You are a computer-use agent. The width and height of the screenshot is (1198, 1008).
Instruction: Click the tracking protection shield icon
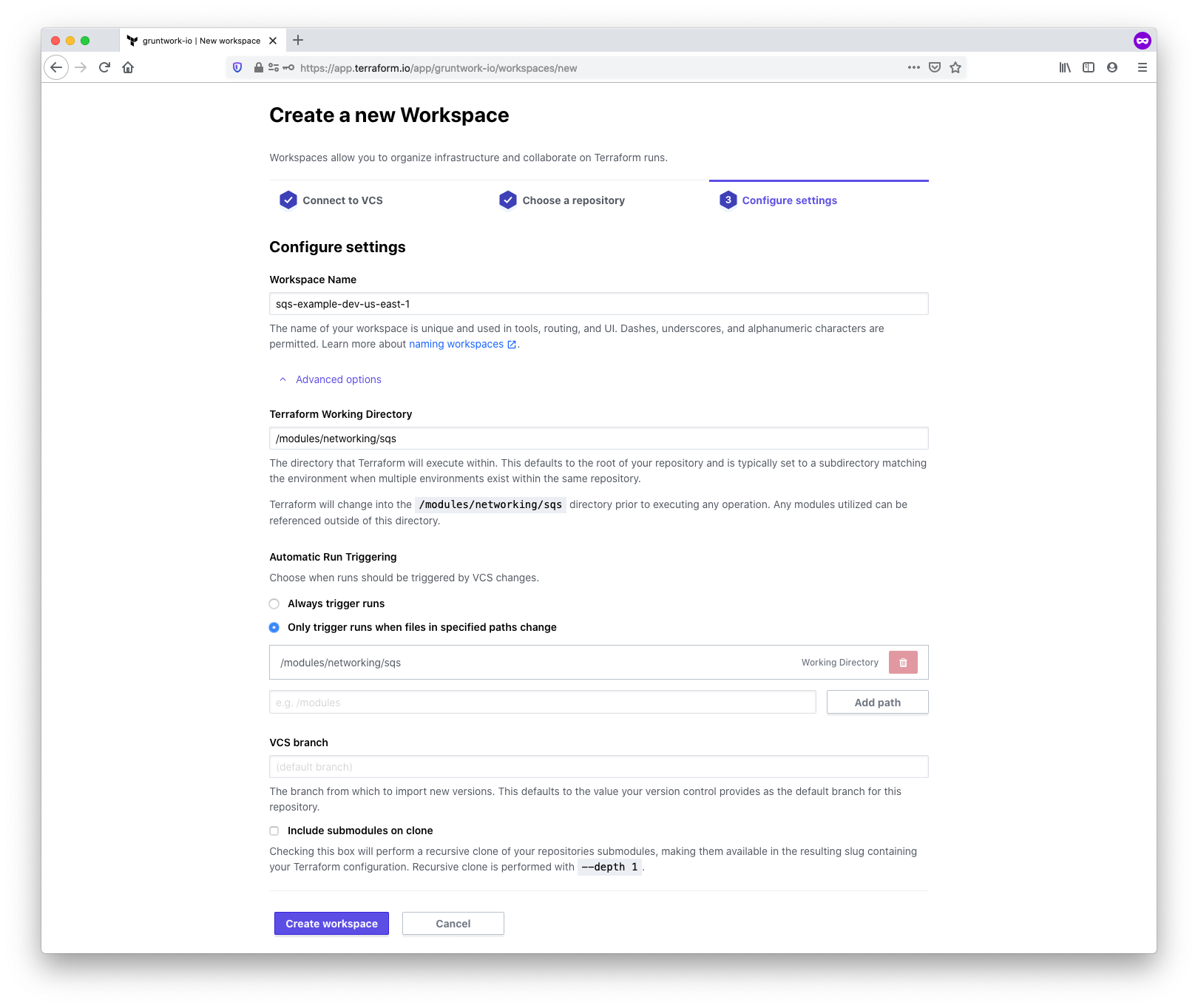point(237,67)
